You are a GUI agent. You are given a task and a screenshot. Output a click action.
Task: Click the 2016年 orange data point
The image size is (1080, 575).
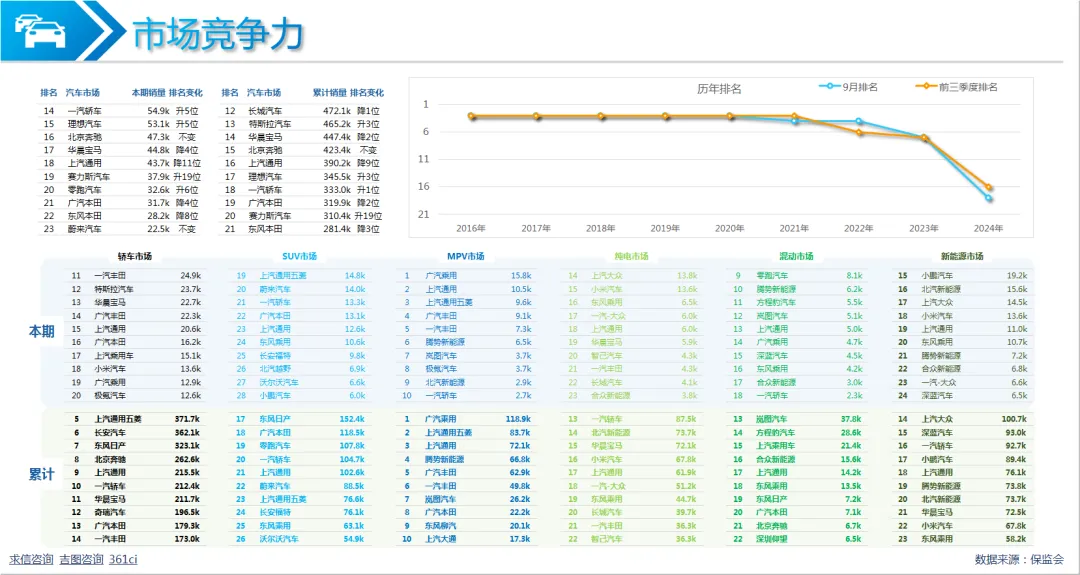coord(471,116)
